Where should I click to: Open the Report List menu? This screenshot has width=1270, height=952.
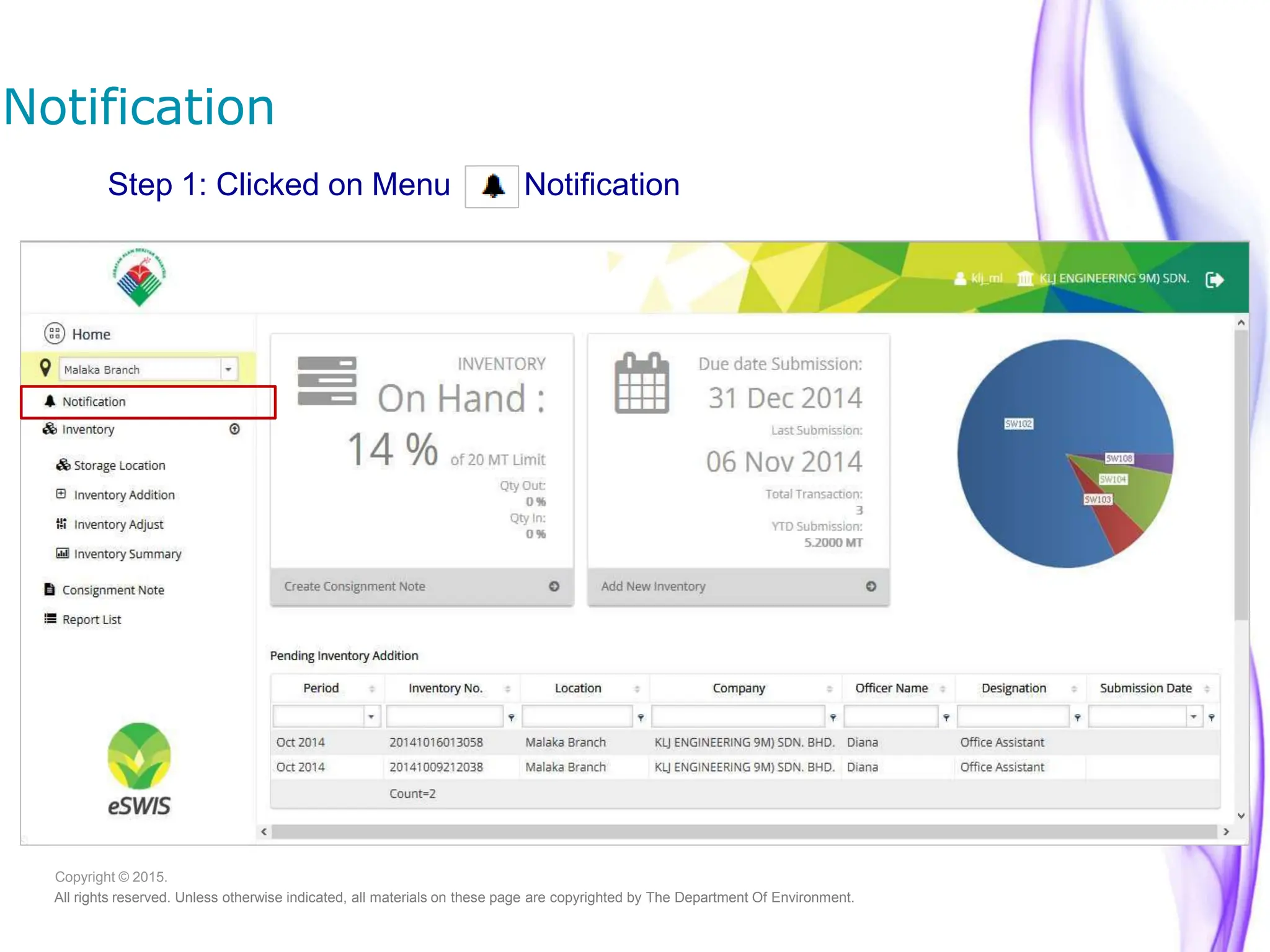coord(91,620)
